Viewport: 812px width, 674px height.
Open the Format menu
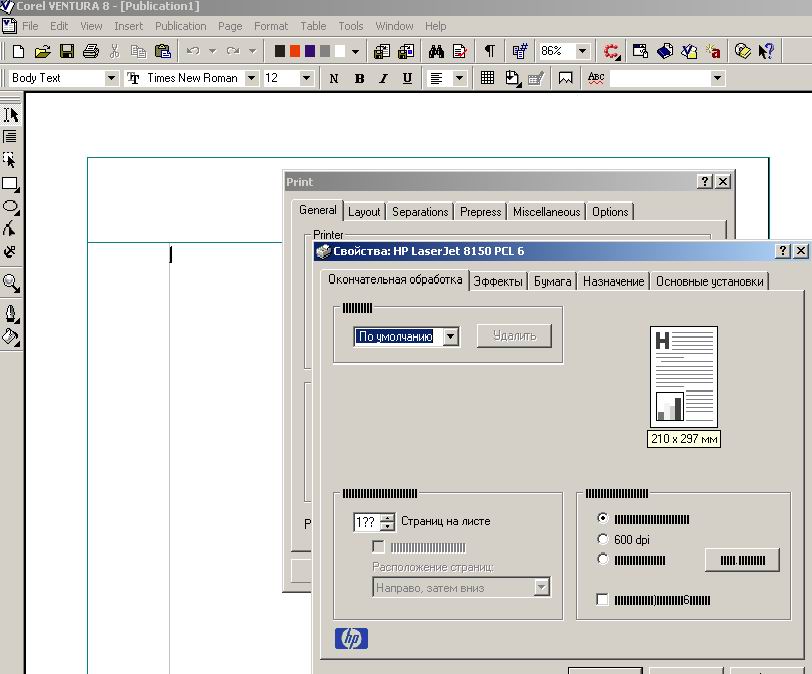pyautogui.click(x=271, y=26)
